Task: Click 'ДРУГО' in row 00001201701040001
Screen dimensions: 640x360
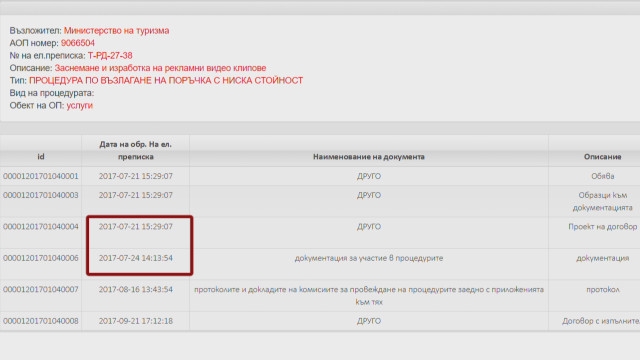Action: [x=369, y=176]
